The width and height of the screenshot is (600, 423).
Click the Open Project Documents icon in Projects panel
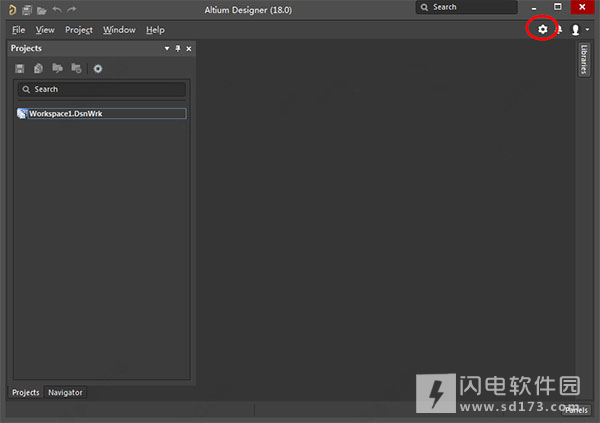[57, 69]
